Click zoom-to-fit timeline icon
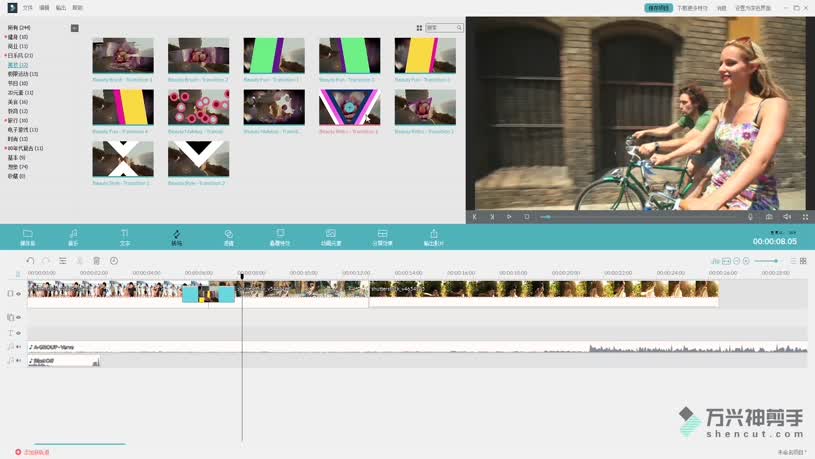Viewport: 815px width, 459px height. click(726, 261)
